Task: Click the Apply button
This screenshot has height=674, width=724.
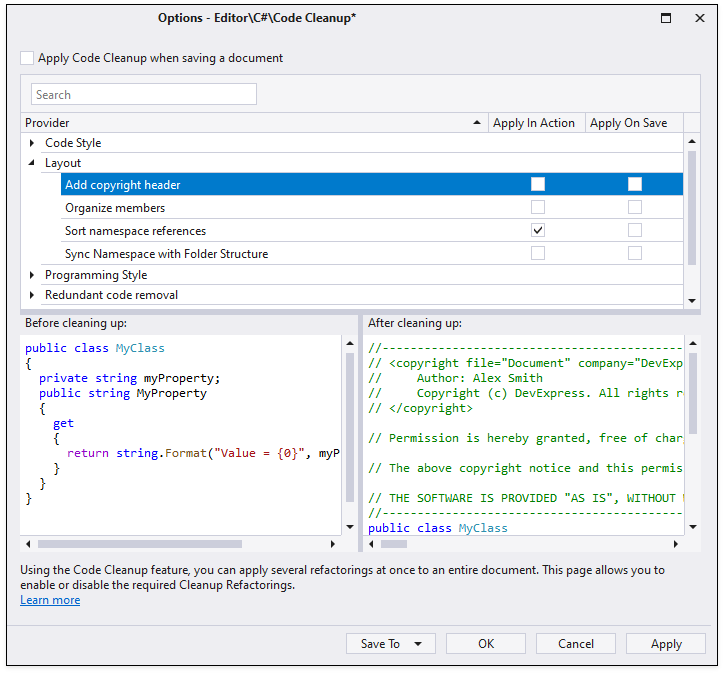Action: [x=666, y=644]
